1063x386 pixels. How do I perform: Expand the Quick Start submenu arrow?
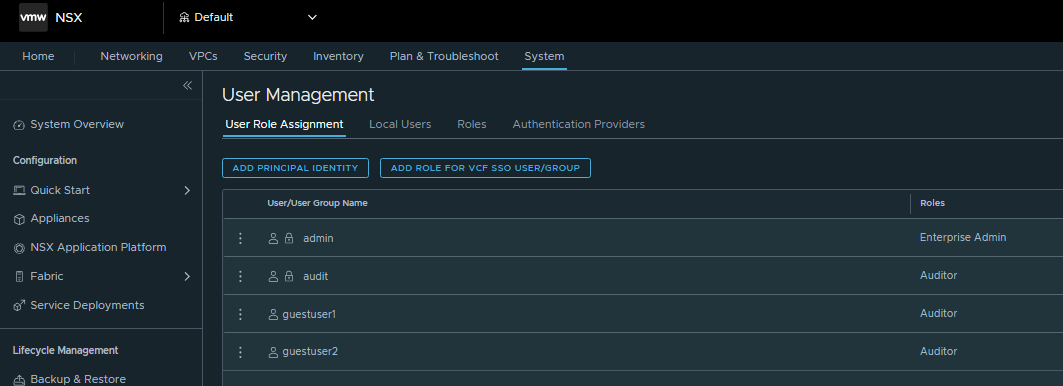(188, 191)
